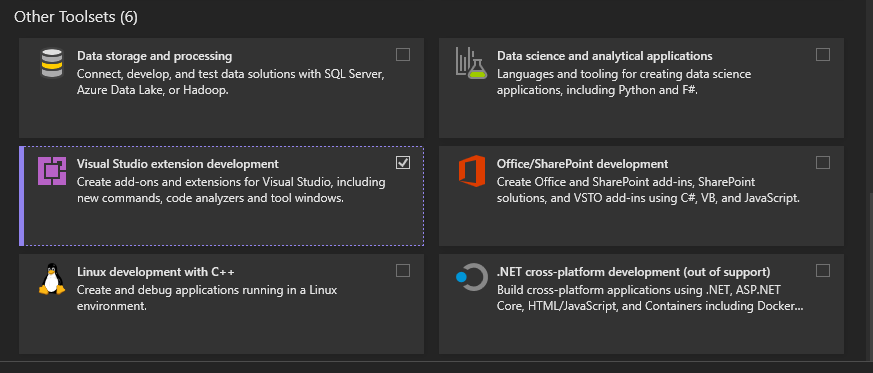This screenshot has height=373, width=873.
Task: Click the purple Visual Studio extension development icon
Action: pyautogui.click(x=52, y=171)
